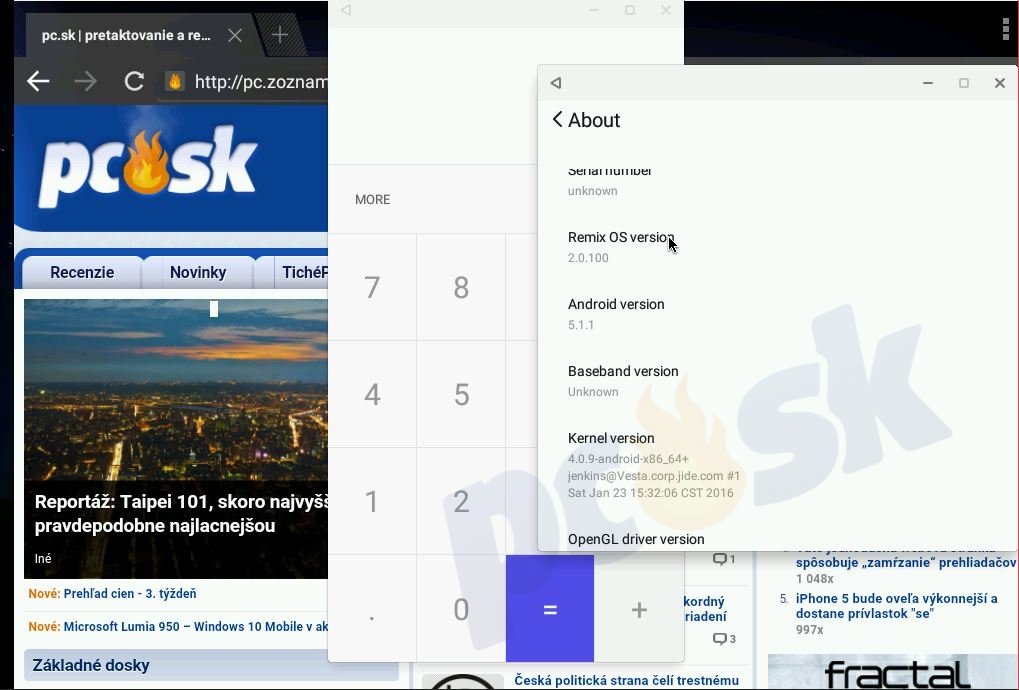Select the OpenGL driver version entry
1019x690 pixels.
point(778,539)
